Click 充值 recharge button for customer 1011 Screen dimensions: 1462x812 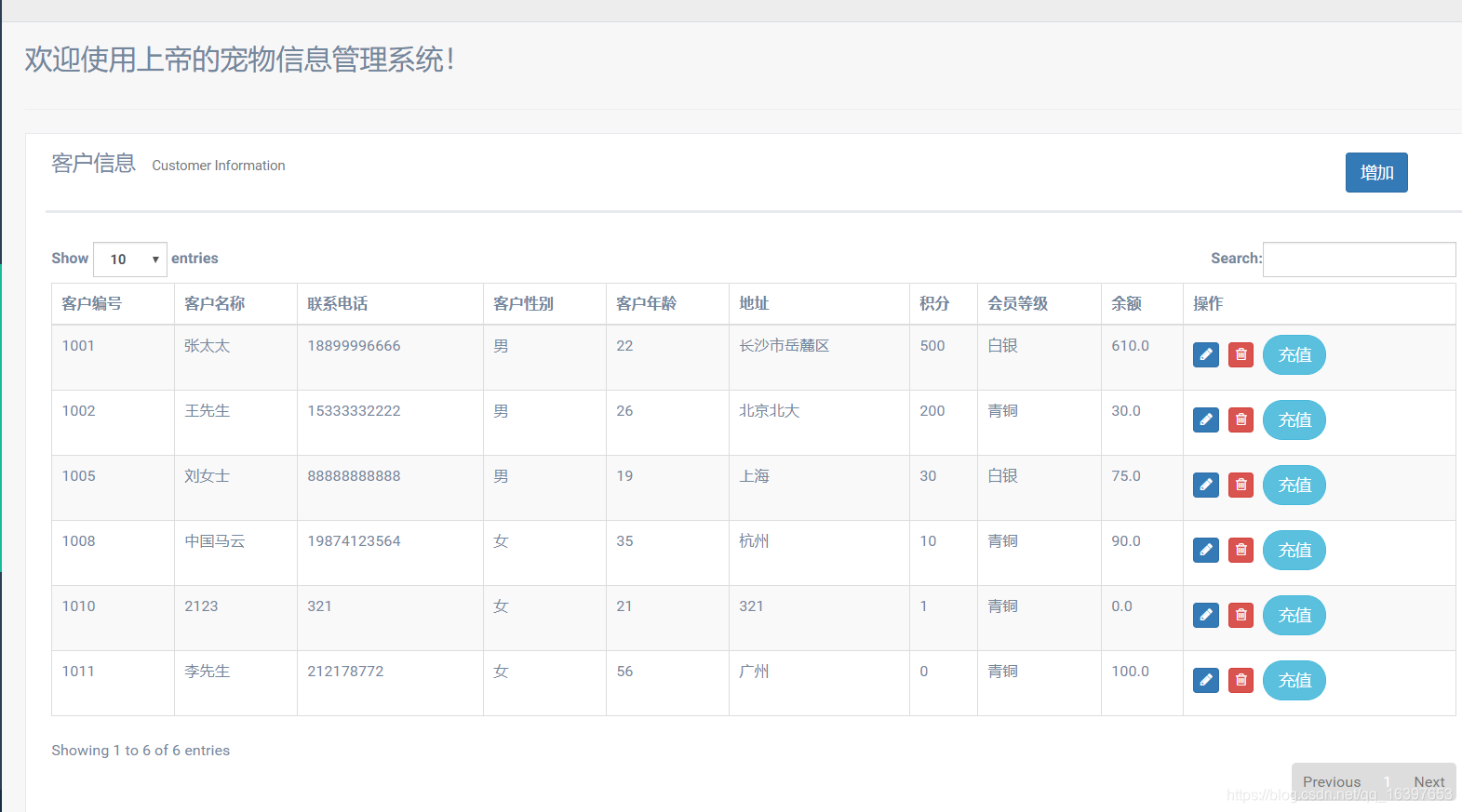click(x=1294, y=680)
